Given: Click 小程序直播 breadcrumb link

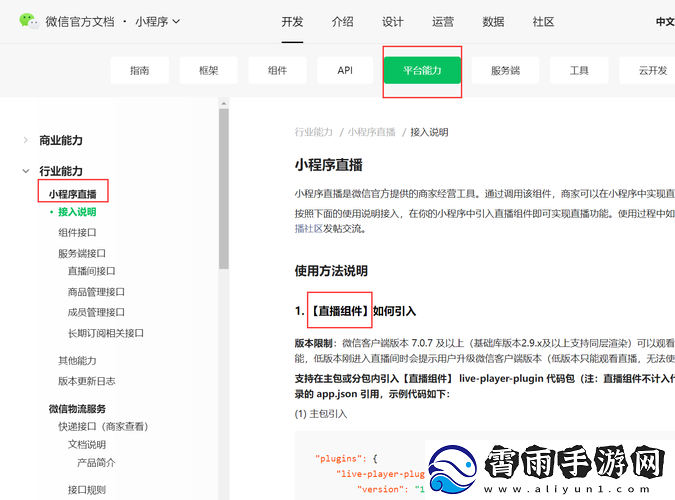Looking at the screenshot, I should 372,132.
